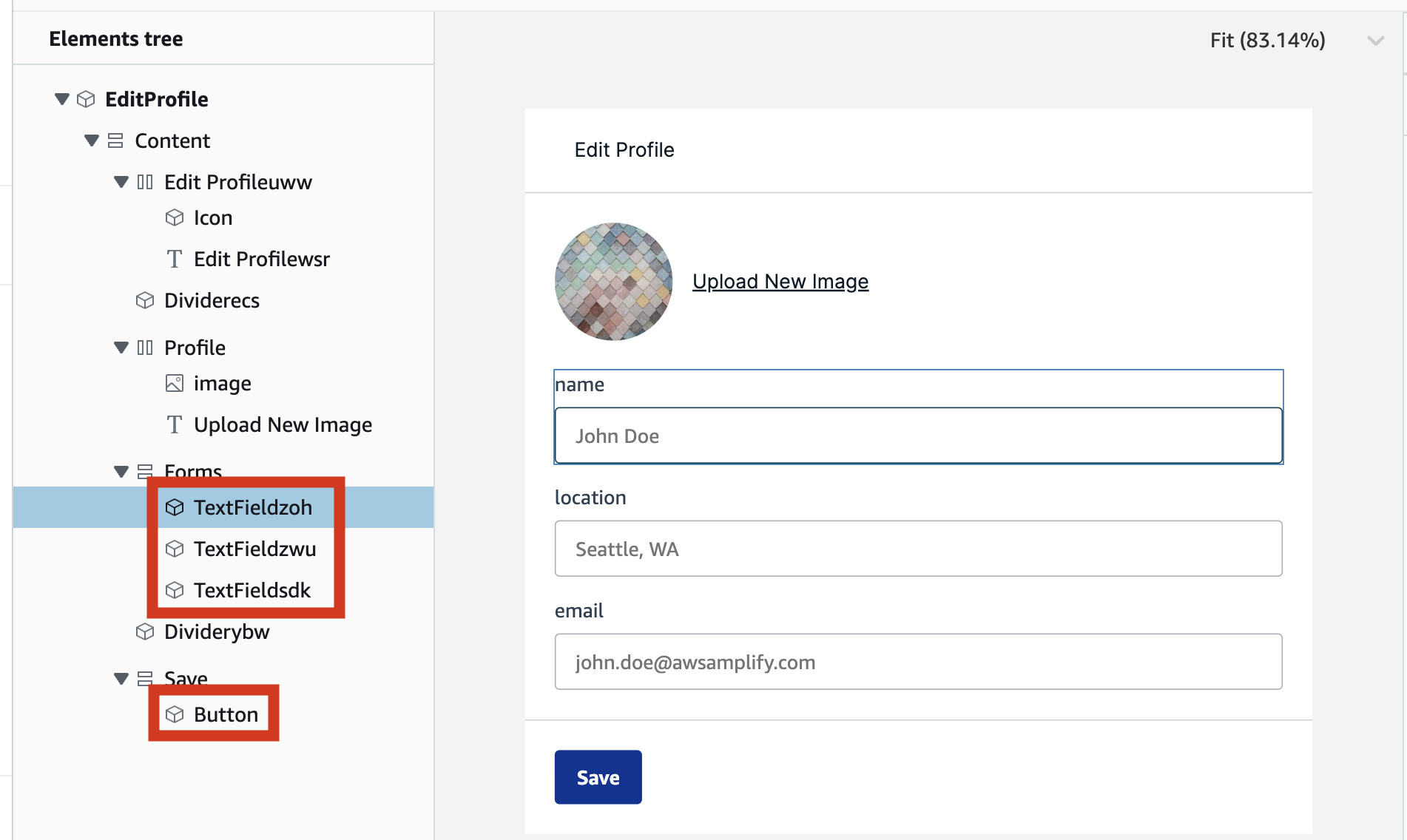Collapse the Edit Profileuww node
The image size is (1407, 840).
[121, 181]
